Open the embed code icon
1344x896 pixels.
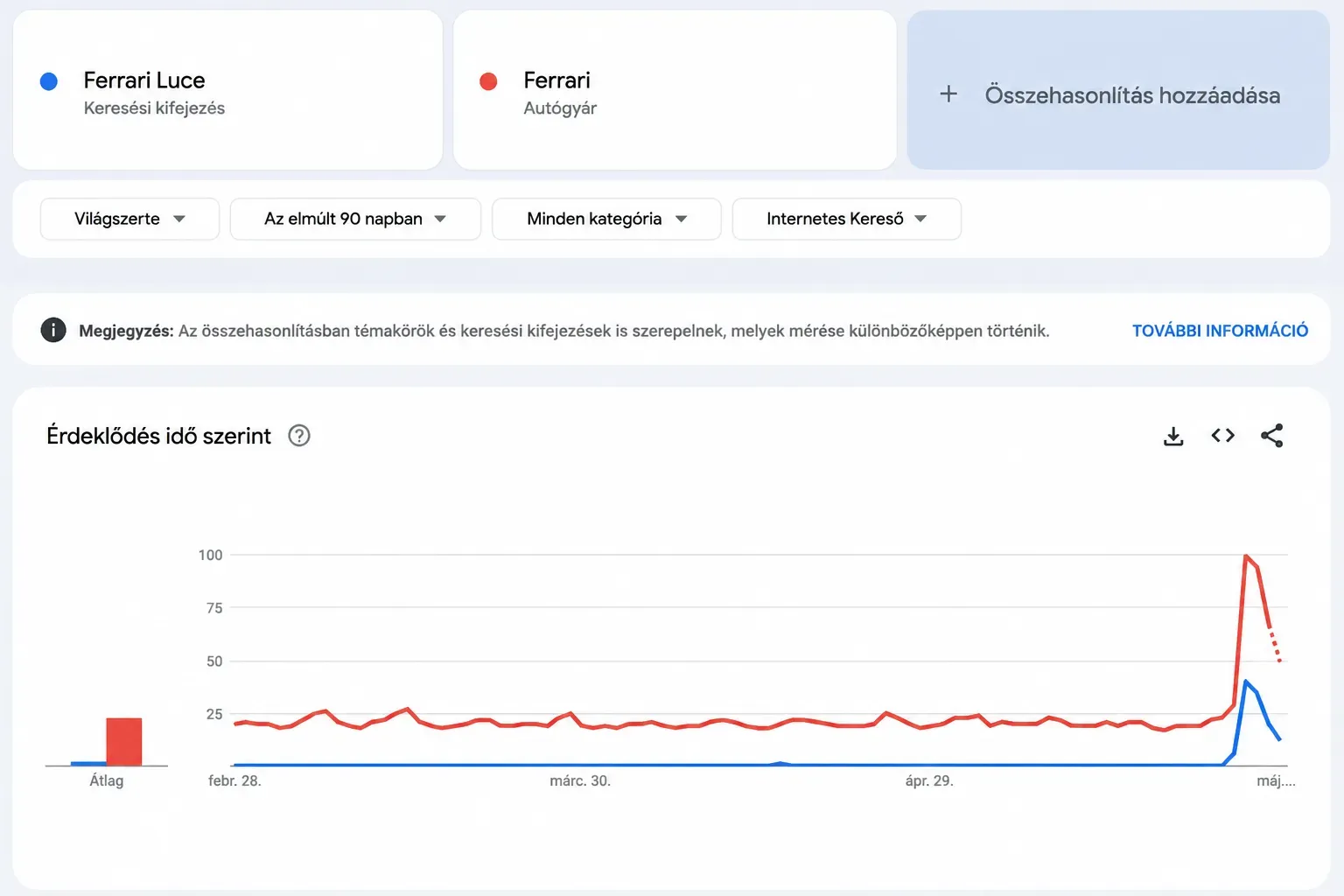1222,436
